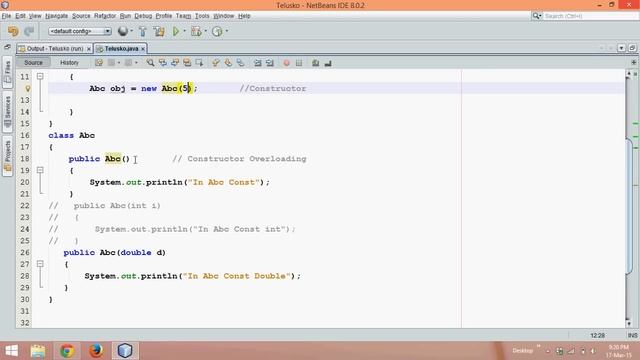
Task: Open the Tools menu
Action: (x=202, y=16)
